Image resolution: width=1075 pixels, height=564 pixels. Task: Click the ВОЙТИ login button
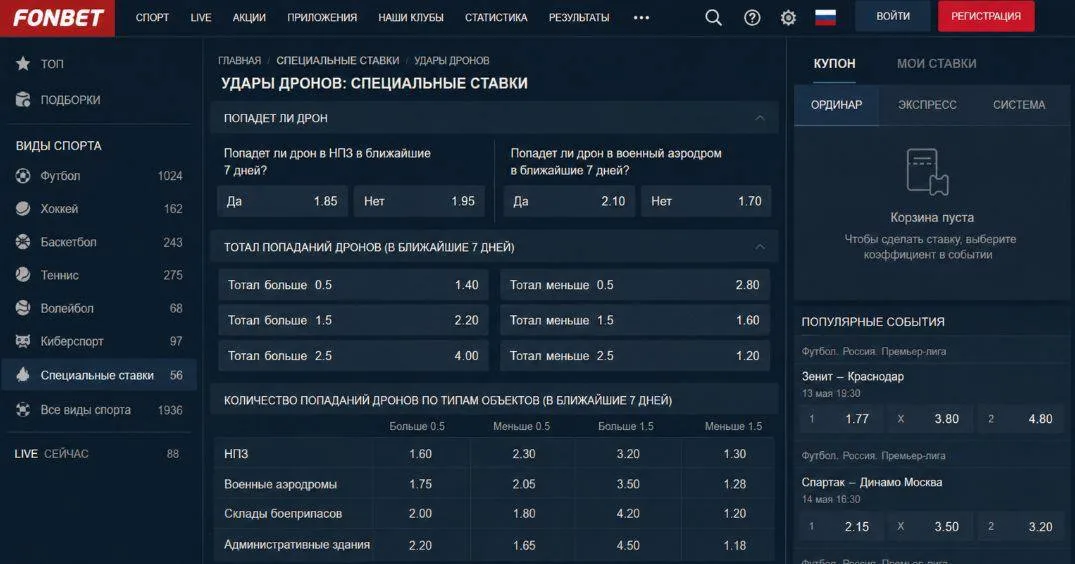pyautogui.click(x=893, y=16)
